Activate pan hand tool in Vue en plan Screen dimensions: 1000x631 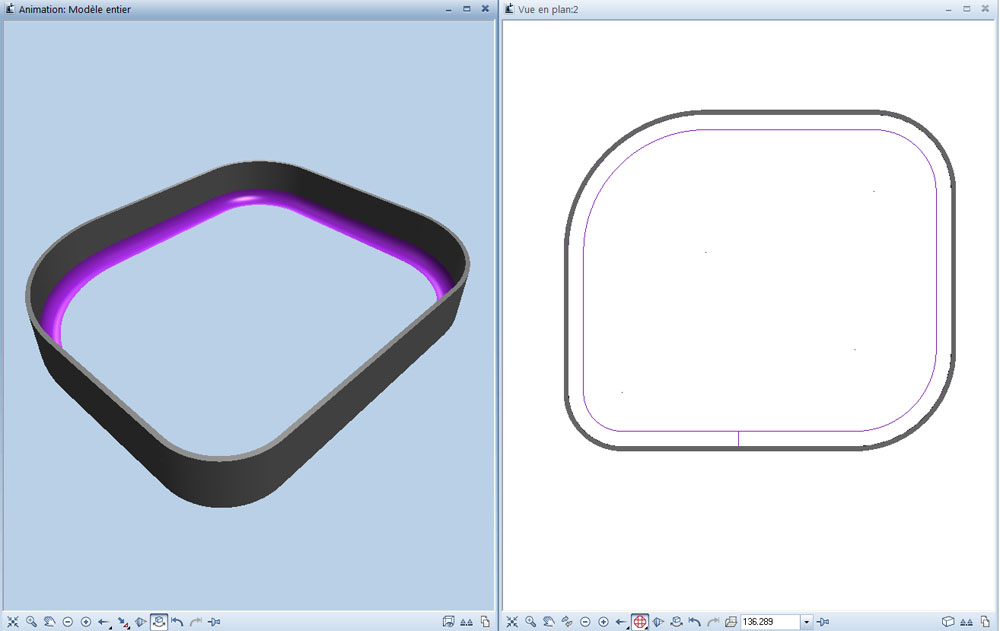[x=548, y=621]
